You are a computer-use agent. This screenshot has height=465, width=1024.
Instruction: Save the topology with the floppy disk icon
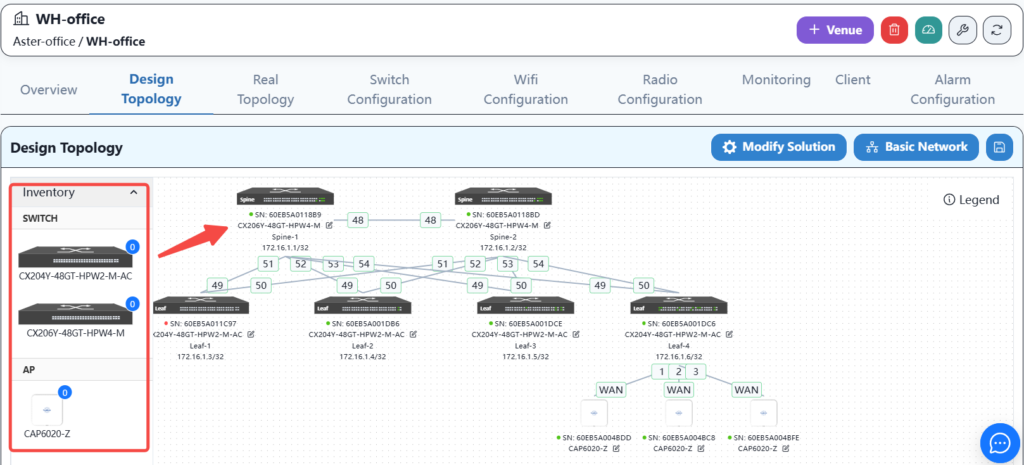(x=999, y=147)
